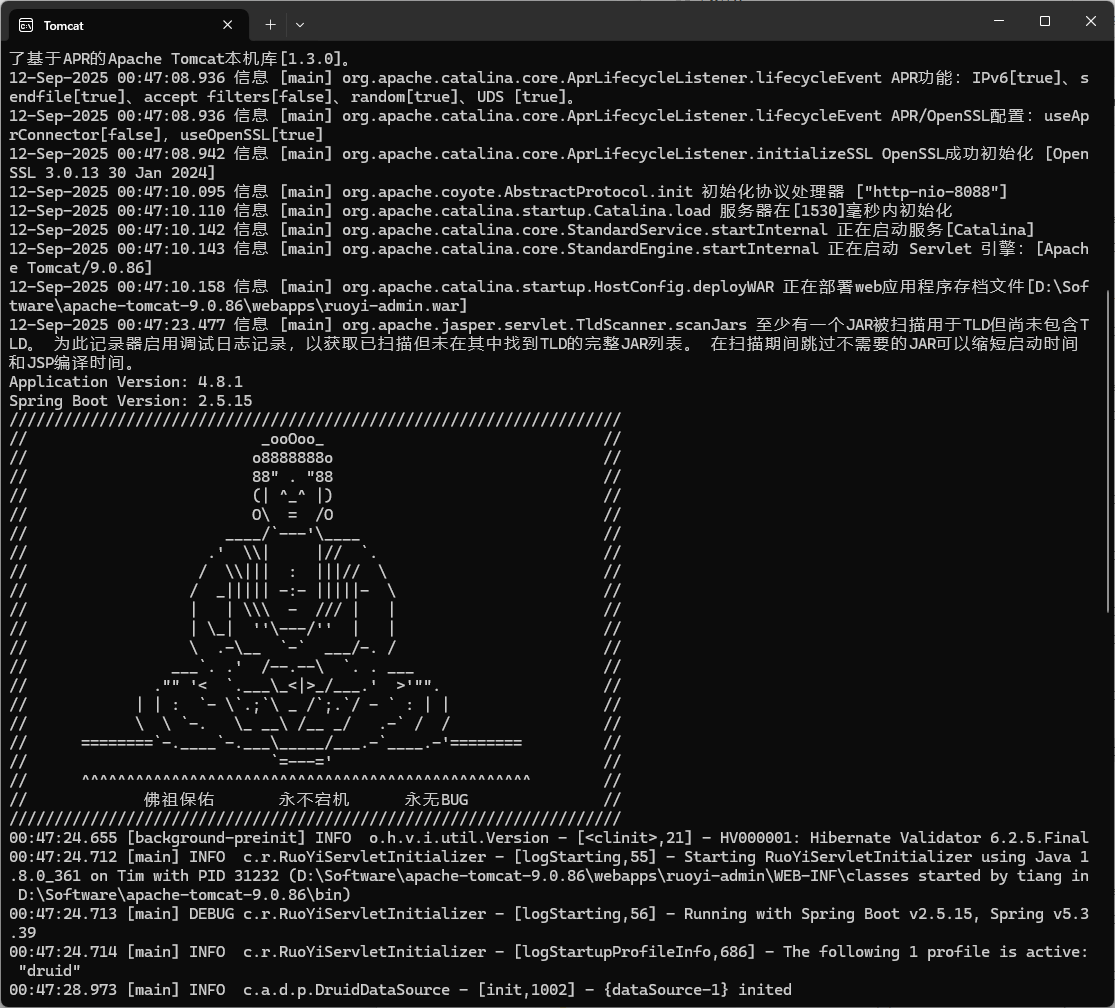Viewport: 1115px width, 1008px height.
Task: Click "Hibernate Validator 6.2.5.Final" text
Action: click(949, 838)
